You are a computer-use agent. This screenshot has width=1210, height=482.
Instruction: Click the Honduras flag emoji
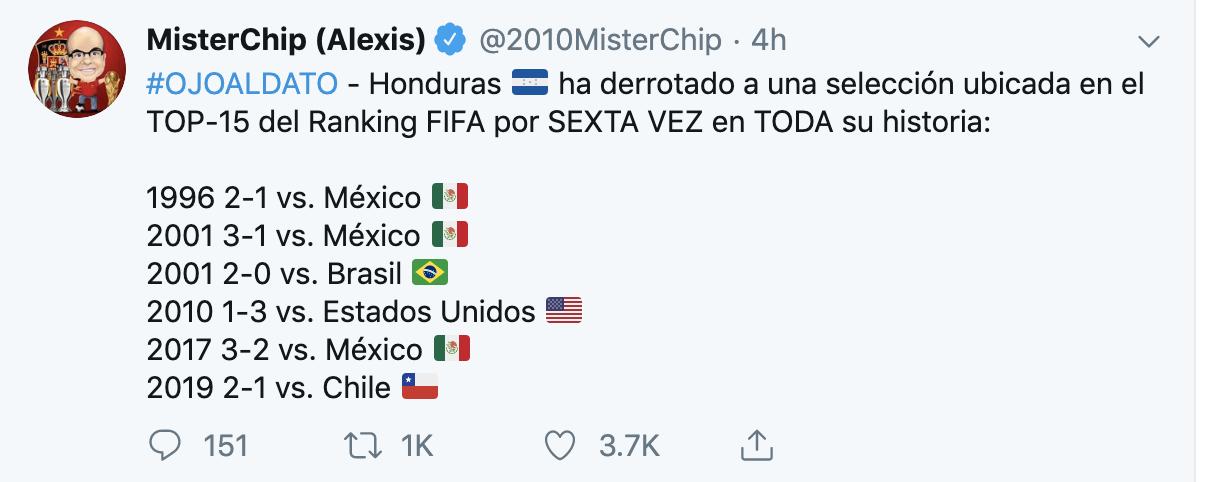coord(529,83)
